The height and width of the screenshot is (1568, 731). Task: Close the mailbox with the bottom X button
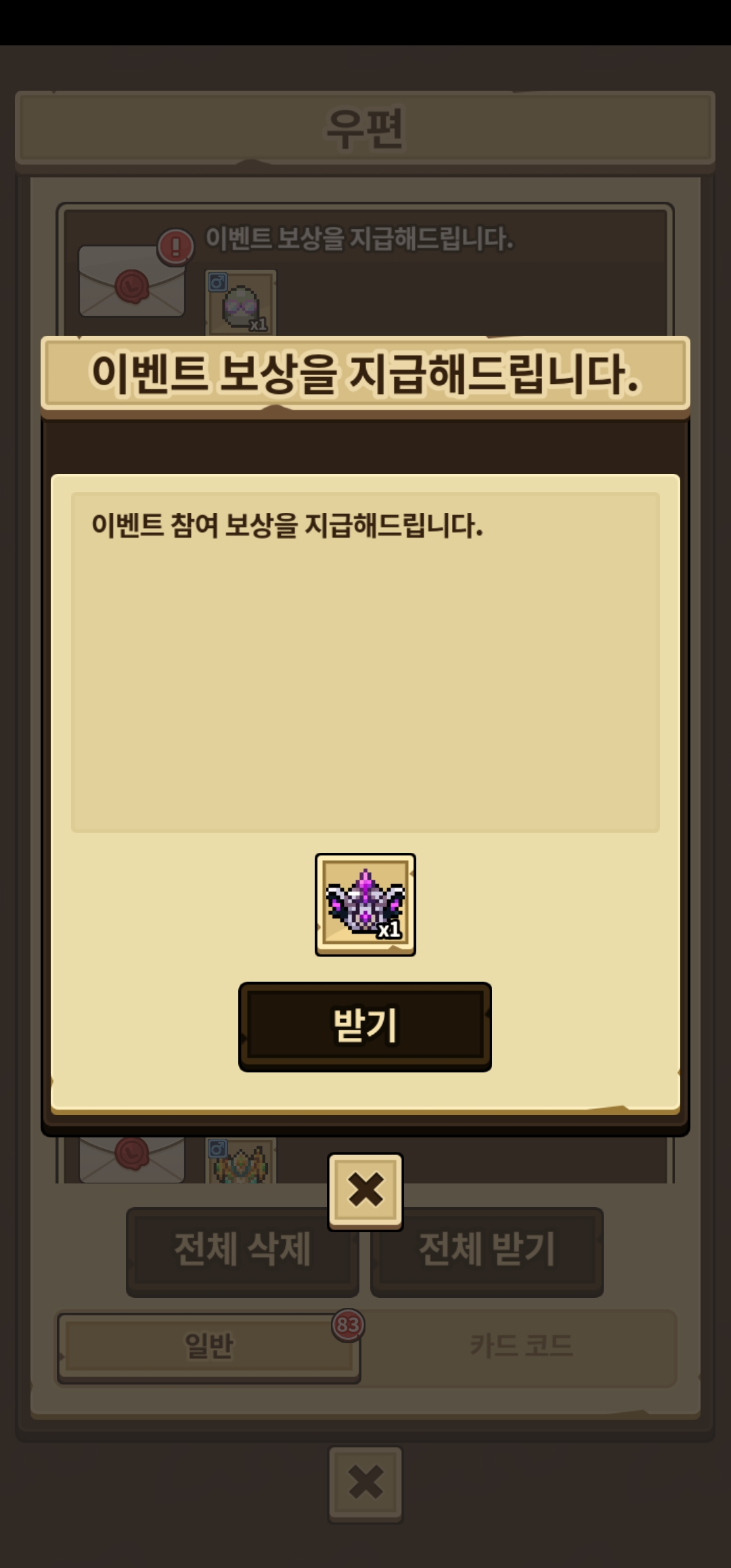(365, 1484)
